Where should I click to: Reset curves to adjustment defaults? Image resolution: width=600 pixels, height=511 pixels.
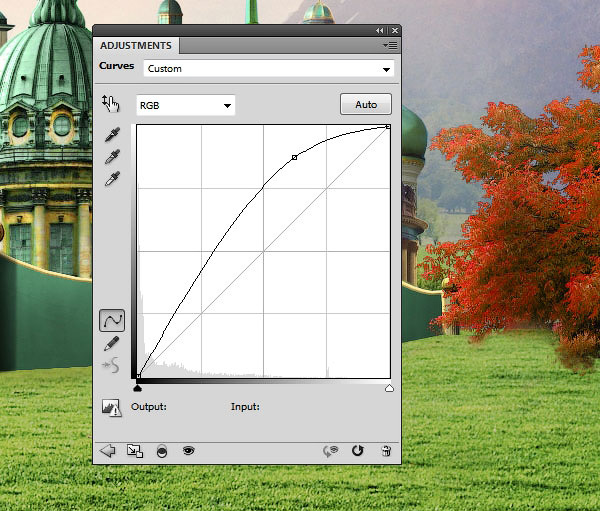click(358, 451)
